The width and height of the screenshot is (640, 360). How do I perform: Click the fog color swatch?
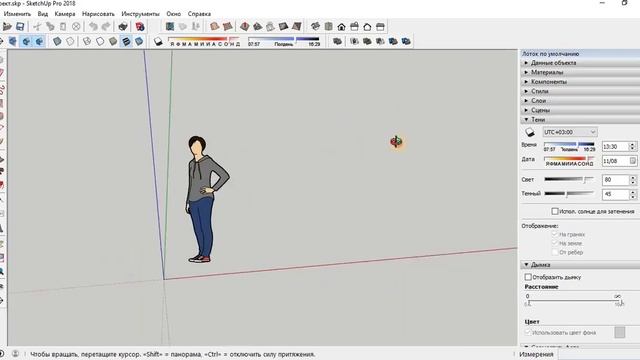620,332
